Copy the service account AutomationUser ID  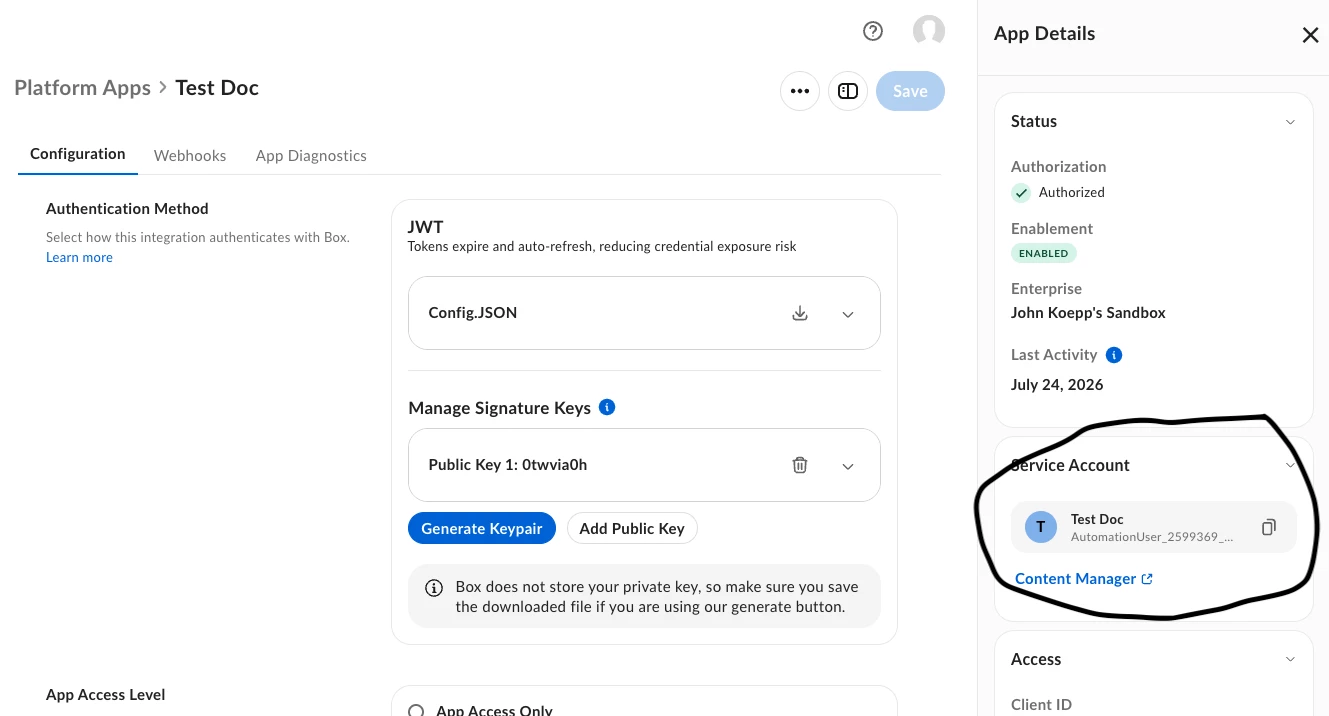1268,527
